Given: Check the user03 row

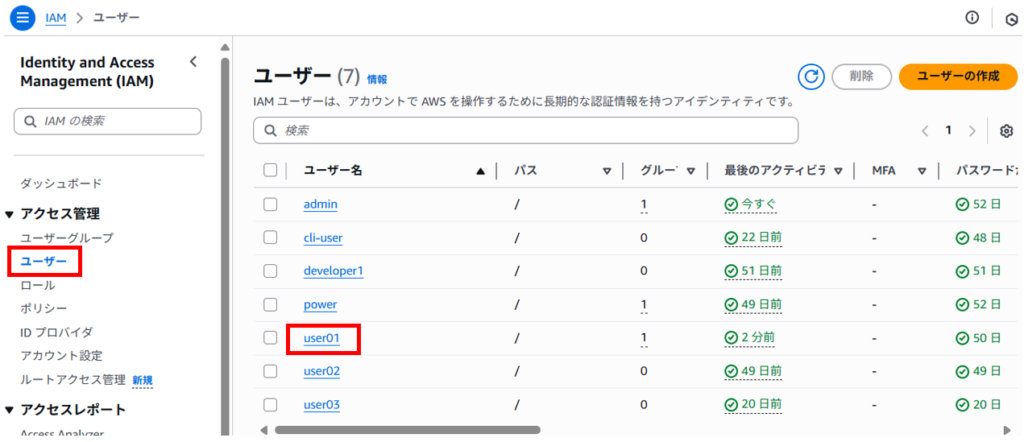Looking at the screenshot, I should pos(270,405).
